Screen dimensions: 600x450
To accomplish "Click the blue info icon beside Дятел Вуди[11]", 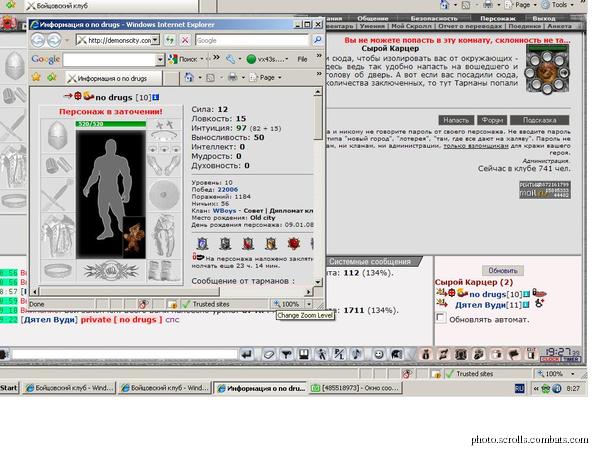I will coord(527,305).
